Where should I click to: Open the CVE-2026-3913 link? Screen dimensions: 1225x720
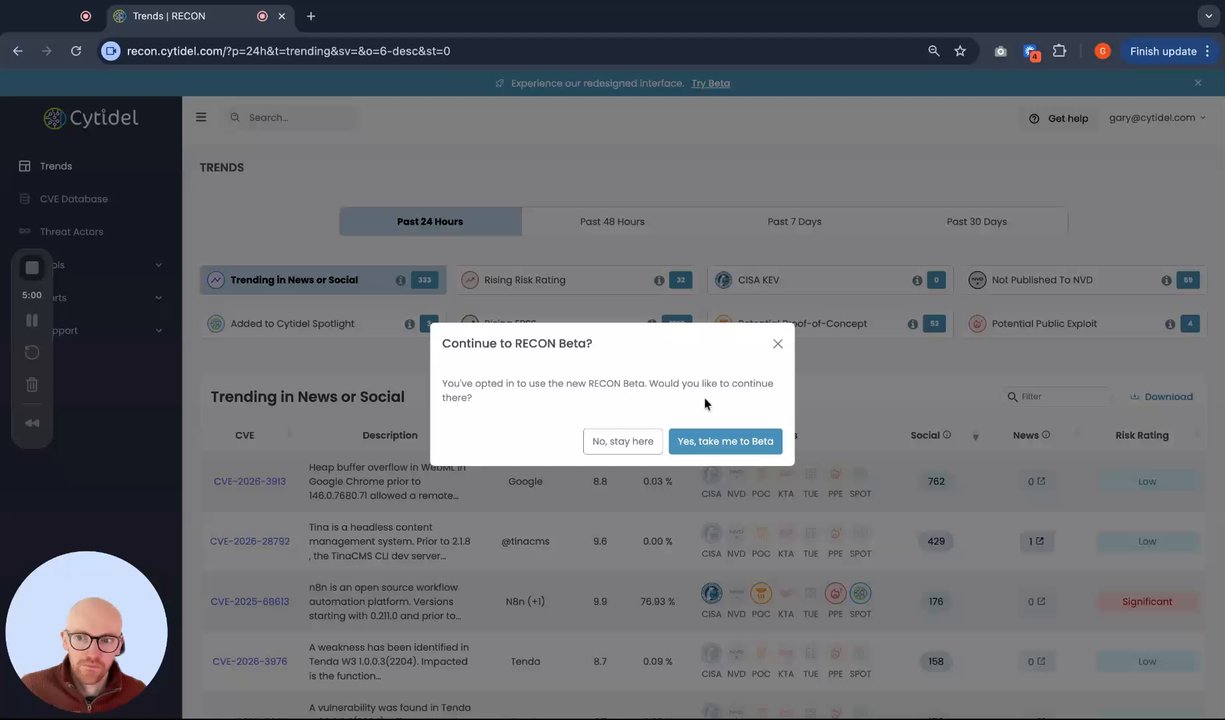point(250,482)
